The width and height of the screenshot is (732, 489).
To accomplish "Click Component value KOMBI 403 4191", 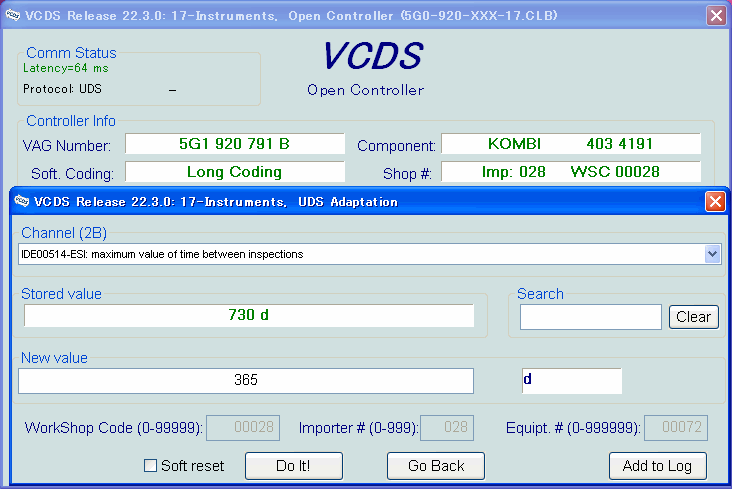I will (x=571, y=144).
